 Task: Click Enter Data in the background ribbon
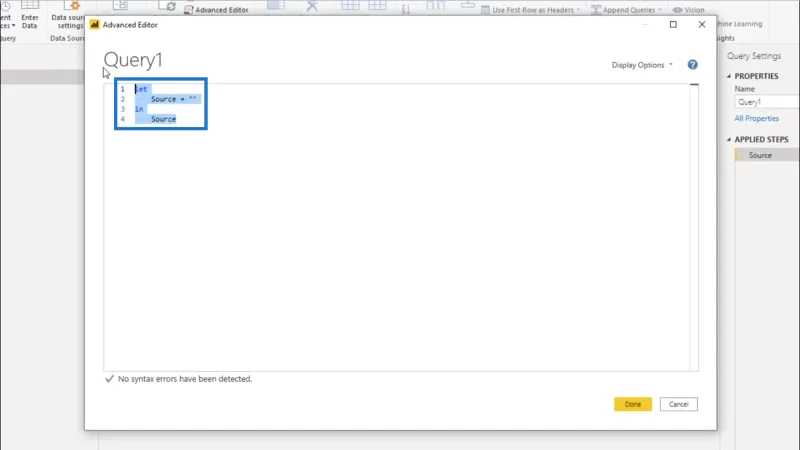pos(30,15)
